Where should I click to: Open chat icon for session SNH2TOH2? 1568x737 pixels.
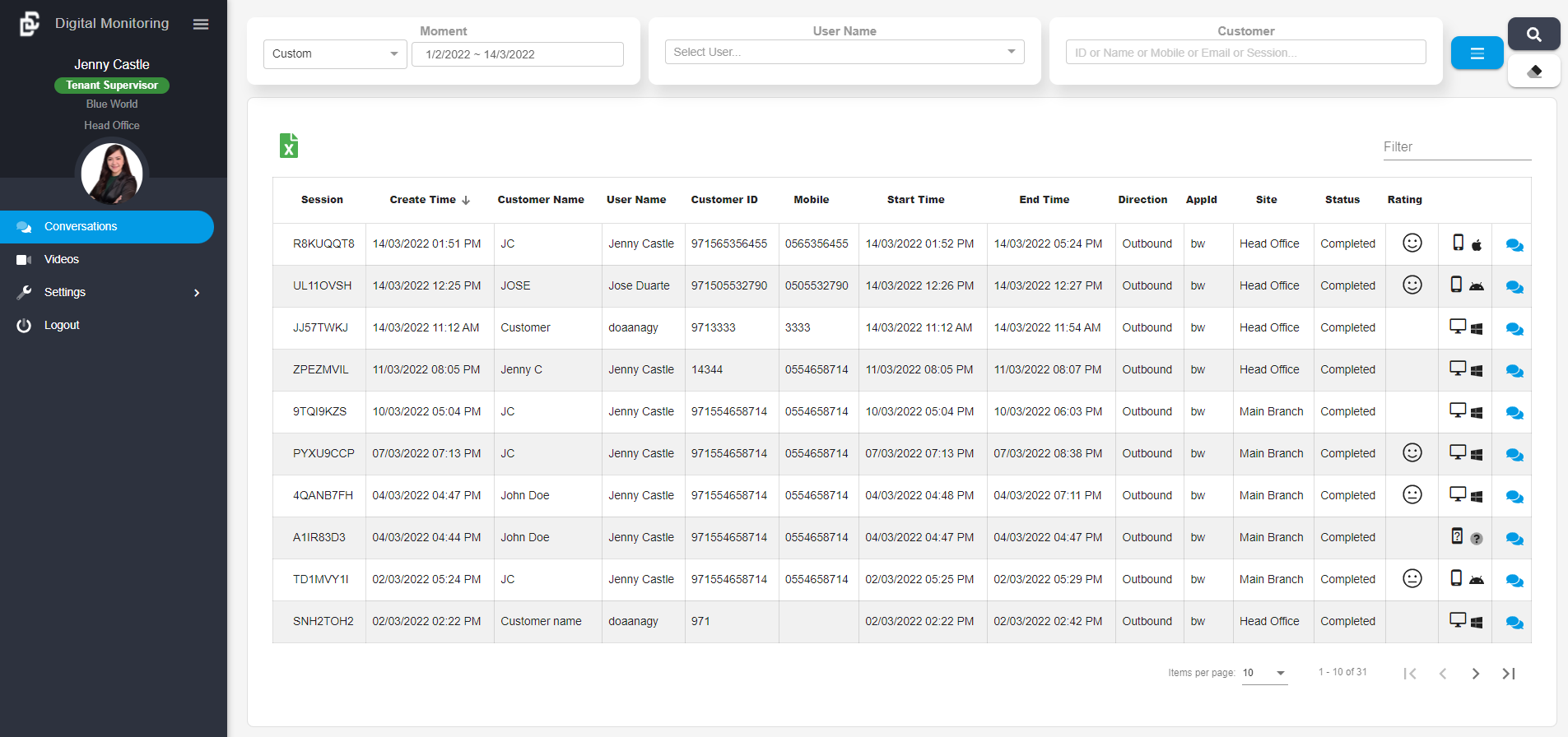1514,623
